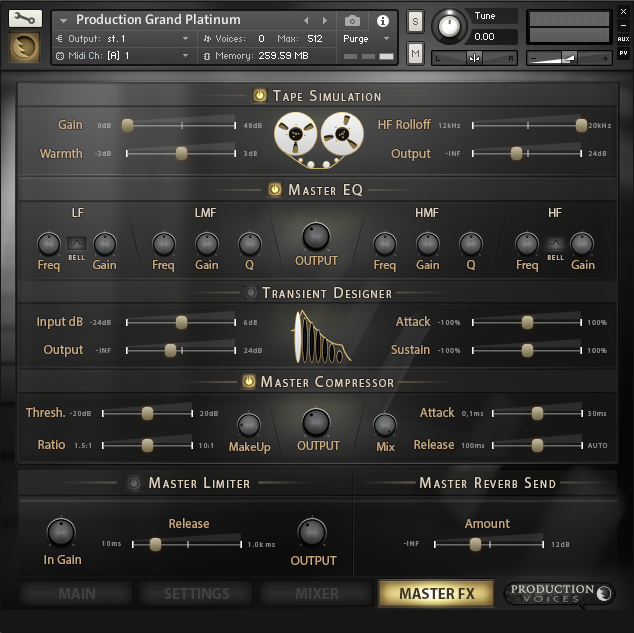The image size is (634, 633).
Task: Switch to the MIXER tab
Action: [317, 593]
